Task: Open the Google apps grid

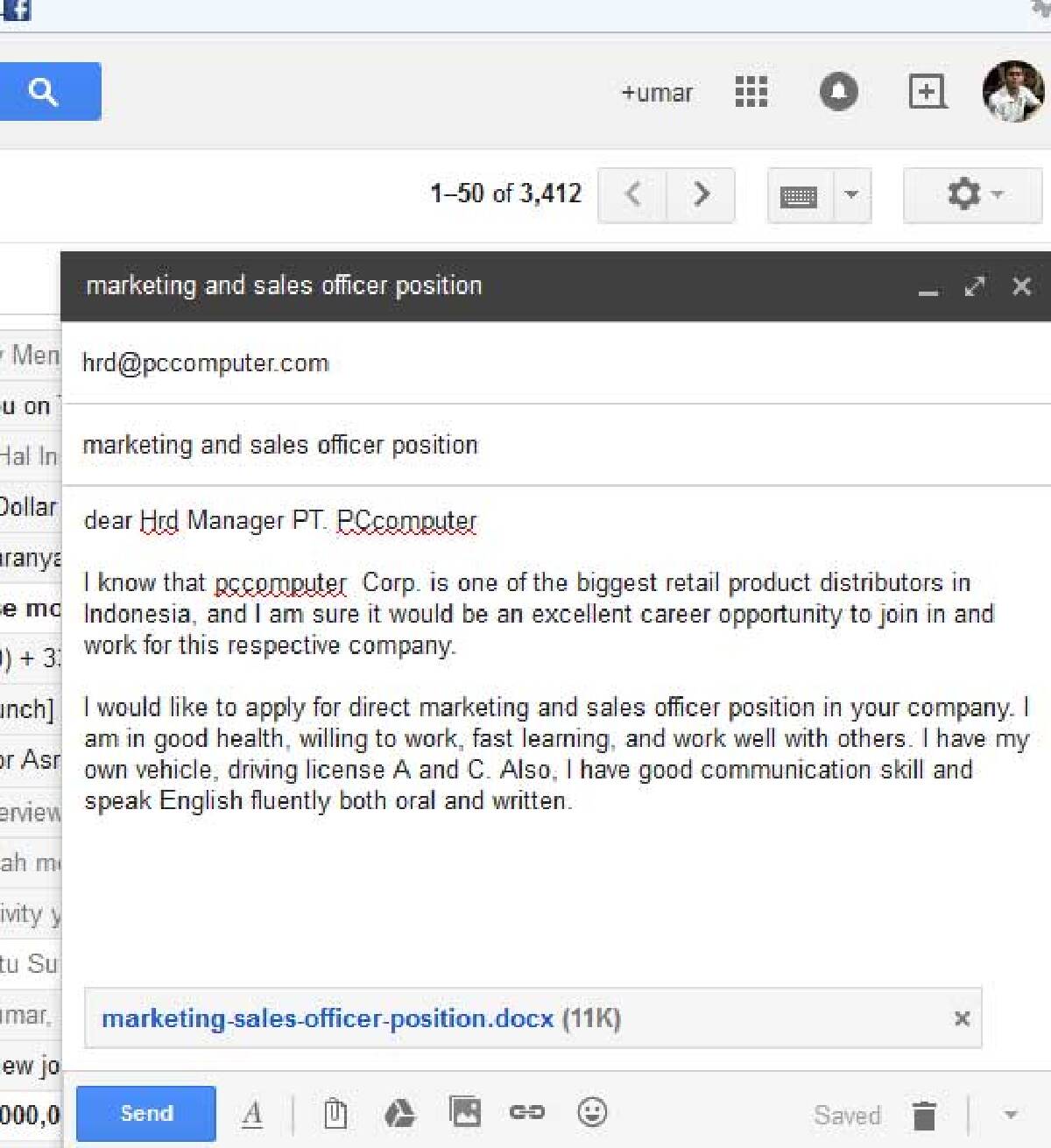Action: point(751,91)
